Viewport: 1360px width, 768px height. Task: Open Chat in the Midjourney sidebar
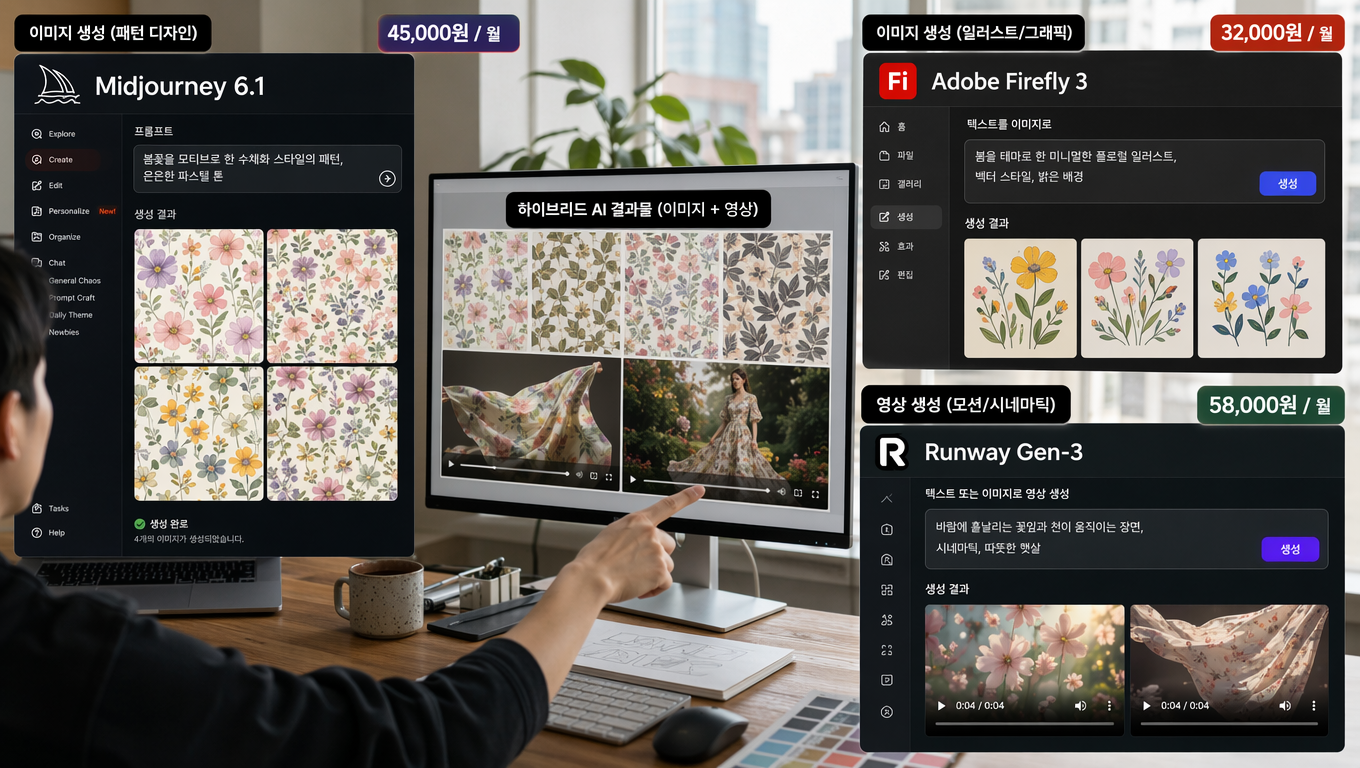tap(50, 263)
